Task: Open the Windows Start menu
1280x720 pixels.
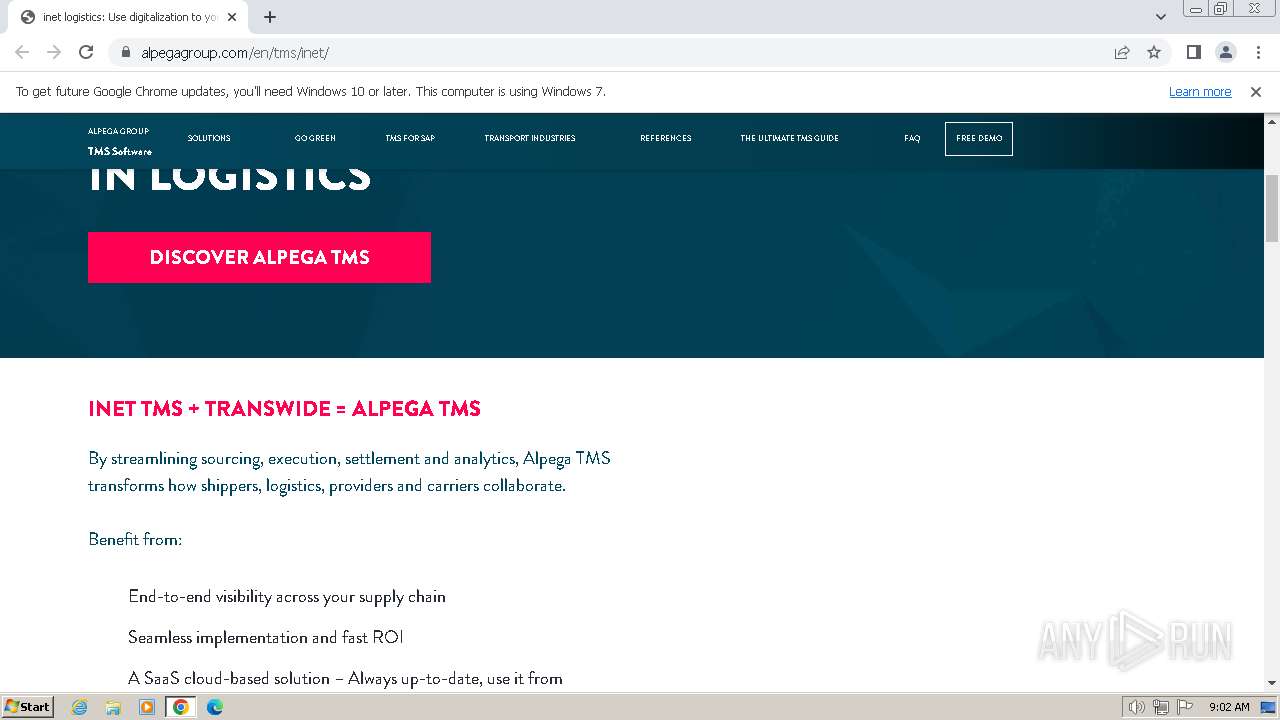Action: tap(27, 706)
